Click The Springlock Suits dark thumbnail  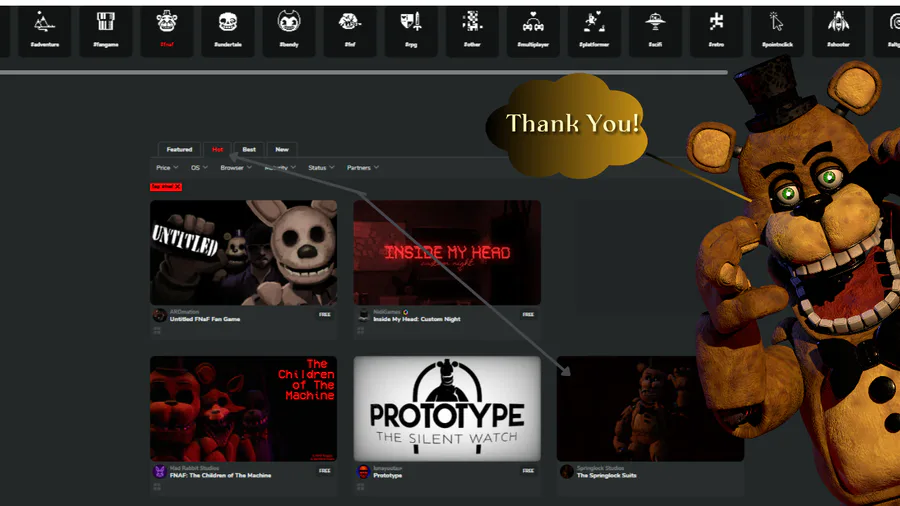tap(650, 408)
